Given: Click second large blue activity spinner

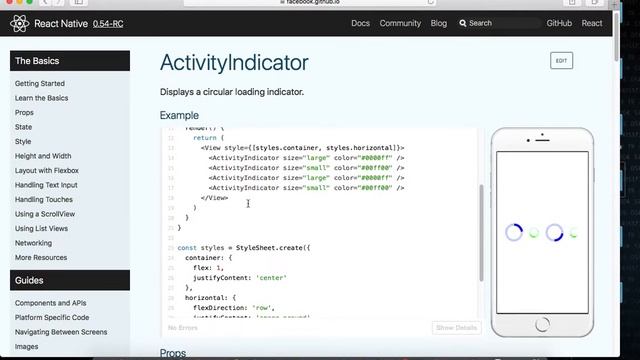Looking at the screenshot, I should pos(554,232).
